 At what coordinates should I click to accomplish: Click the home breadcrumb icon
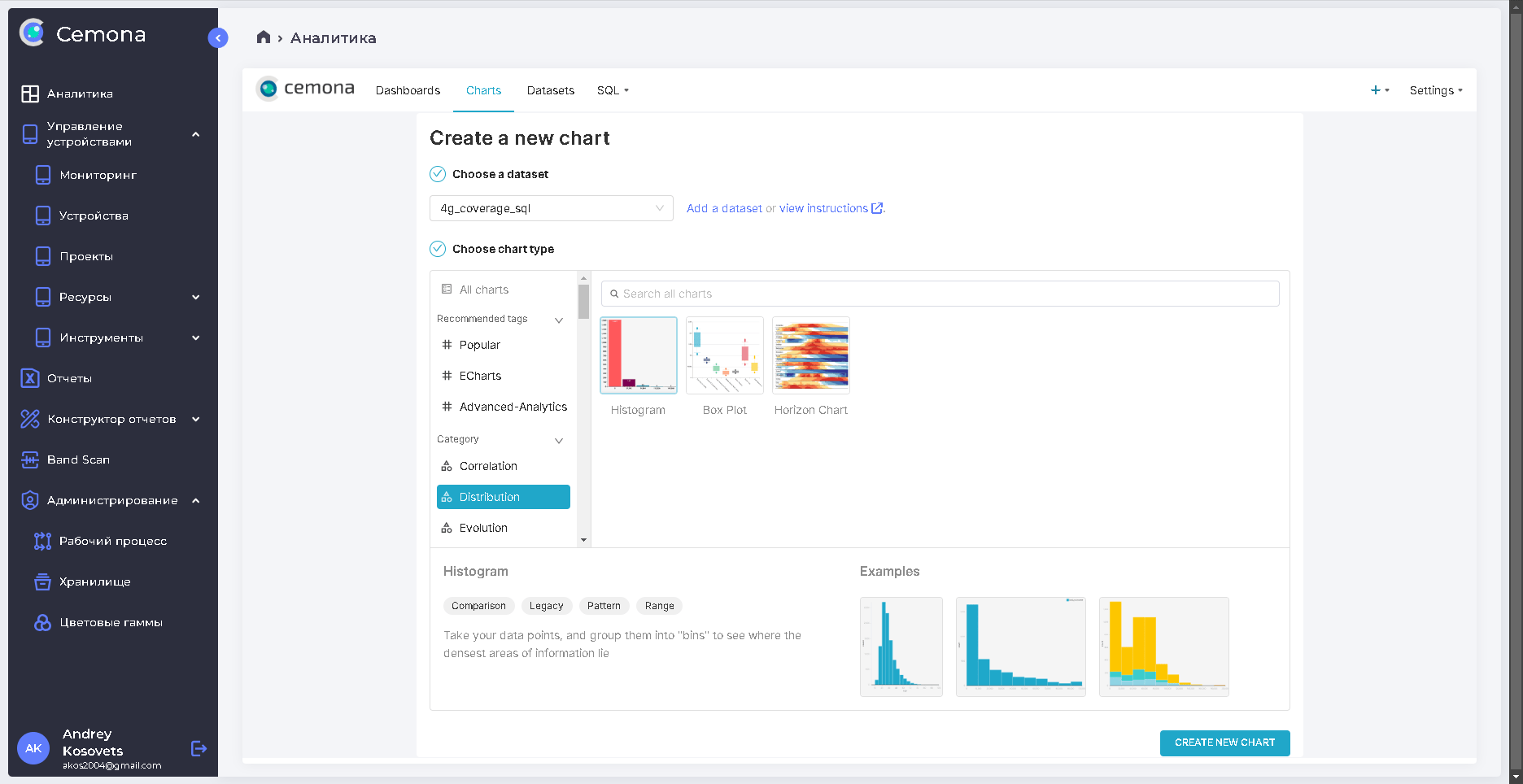pos(263,37)
